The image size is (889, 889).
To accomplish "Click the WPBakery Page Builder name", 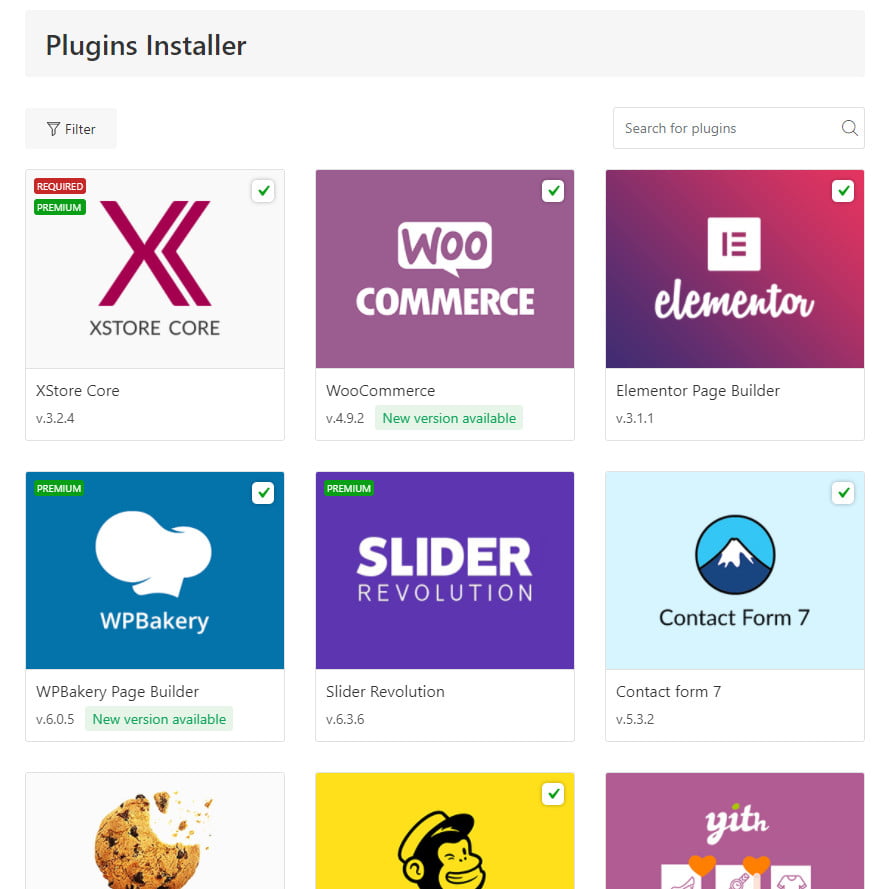I will coord(117,692).
